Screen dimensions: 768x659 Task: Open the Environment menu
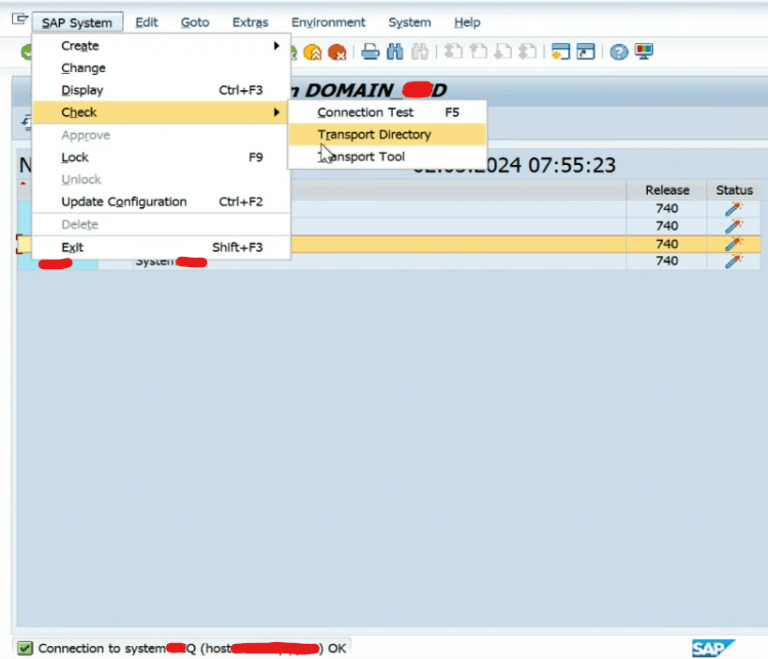coord(328,23)
